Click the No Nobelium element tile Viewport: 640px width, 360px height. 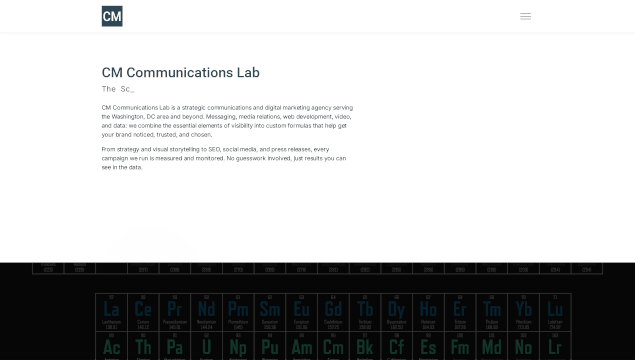[x=523, y=346]
